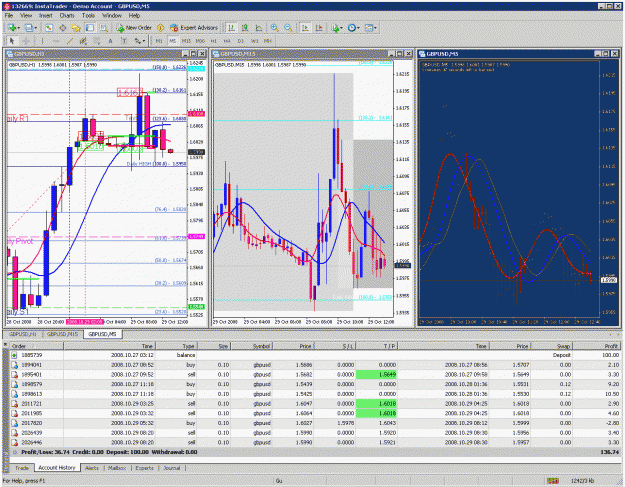Zoom out of the chart

point(288,28)
